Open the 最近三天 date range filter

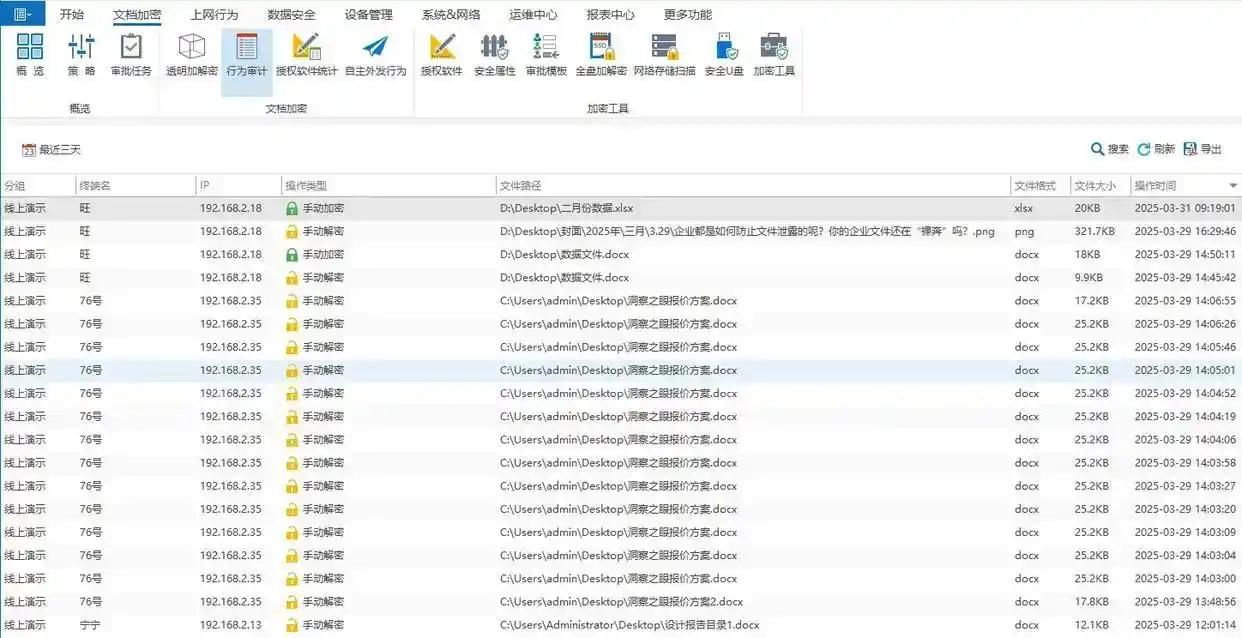[x=52, y=150]
